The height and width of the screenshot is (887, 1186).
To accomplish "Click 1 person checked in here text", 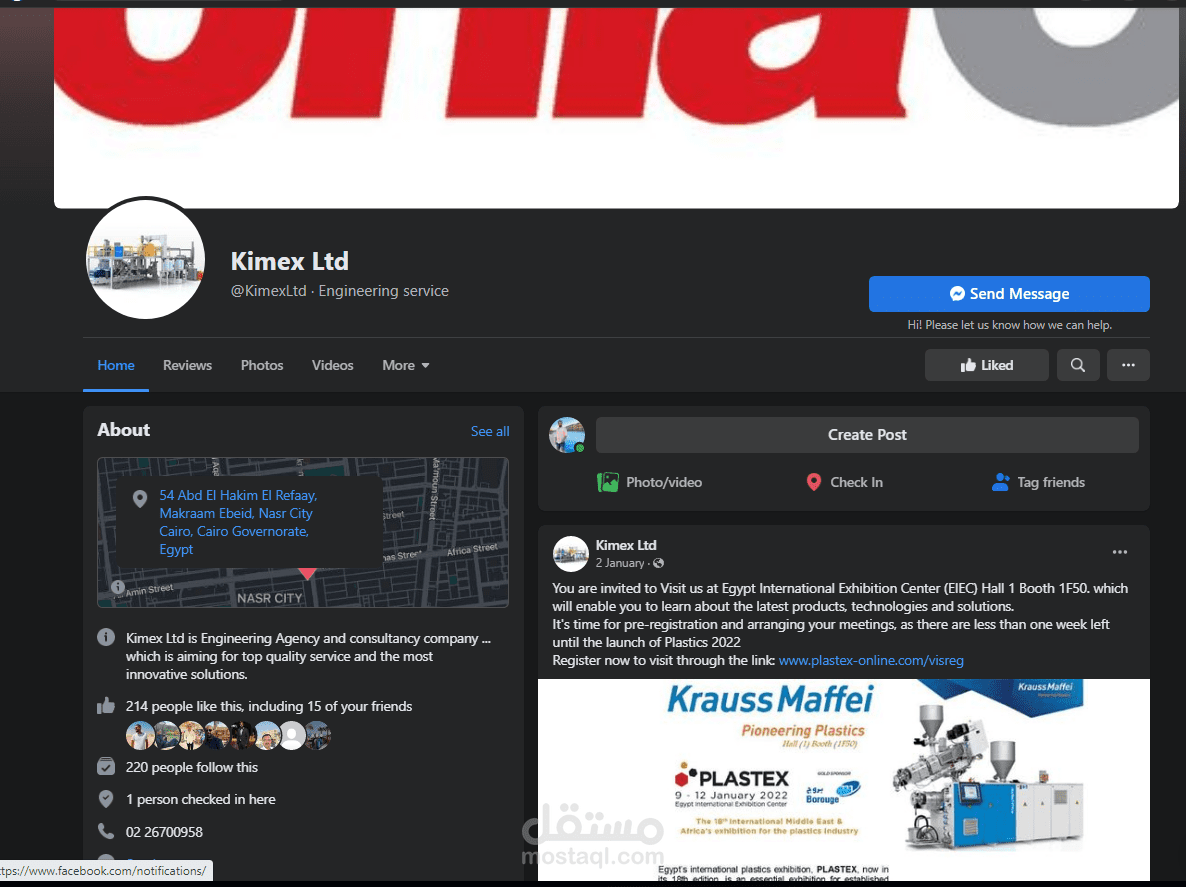I will pyautogui.click(x=200, y=799).
